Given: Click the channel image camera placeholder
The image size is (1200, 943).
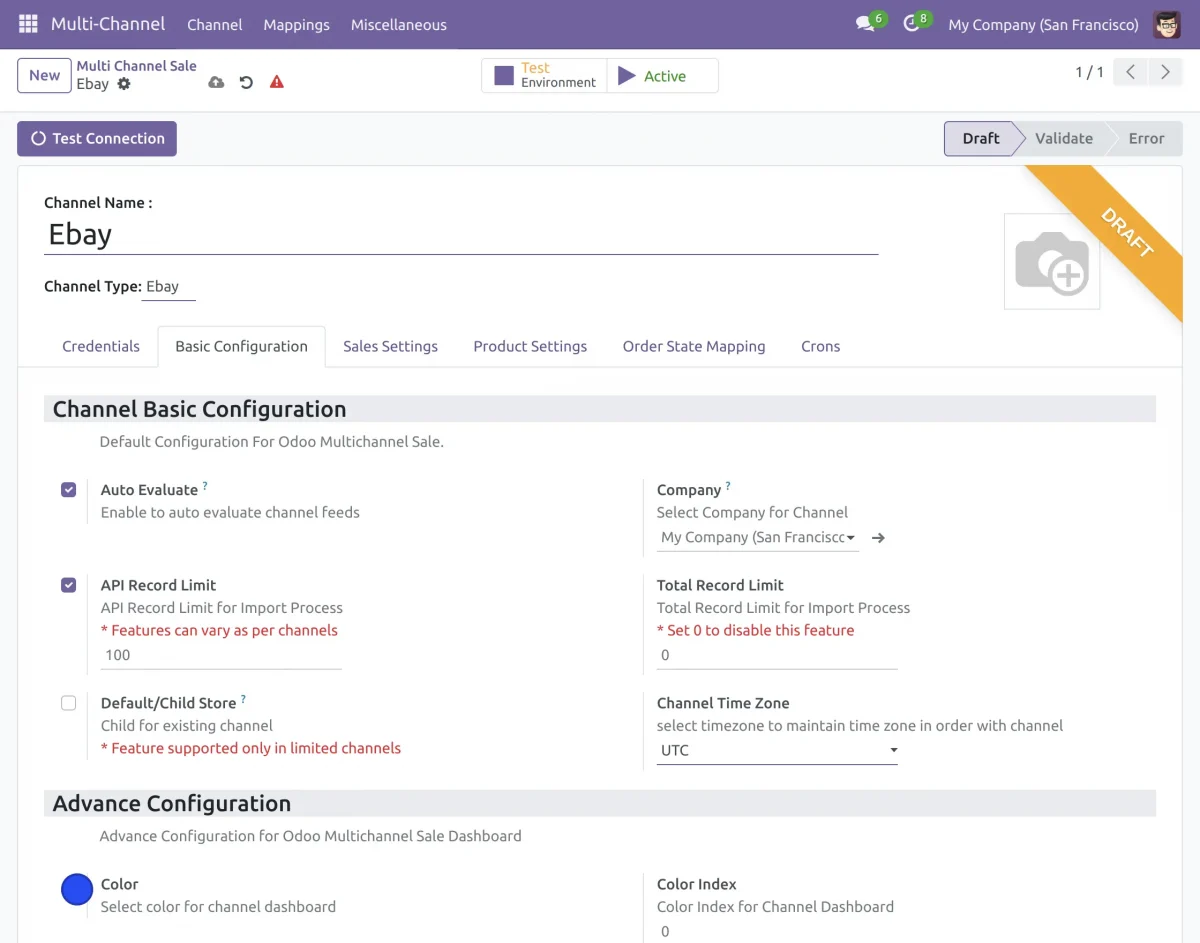Looking at the screenshot, I should (1052, 261).
